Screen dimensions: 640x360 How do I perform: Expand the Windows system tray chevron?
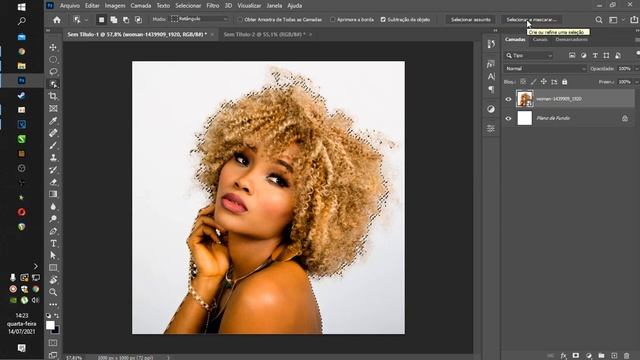pos(36,267)
